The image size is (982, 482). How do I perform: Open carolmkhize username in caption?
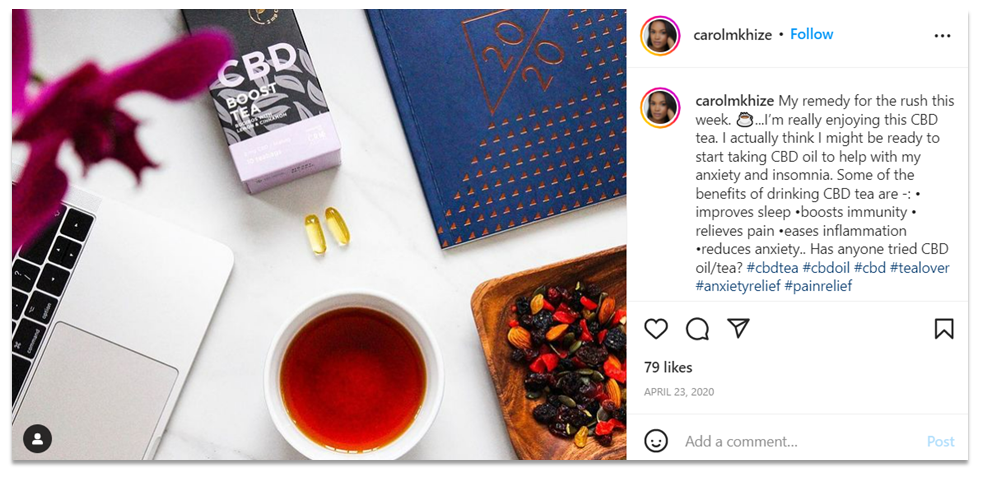click(735, 101)
